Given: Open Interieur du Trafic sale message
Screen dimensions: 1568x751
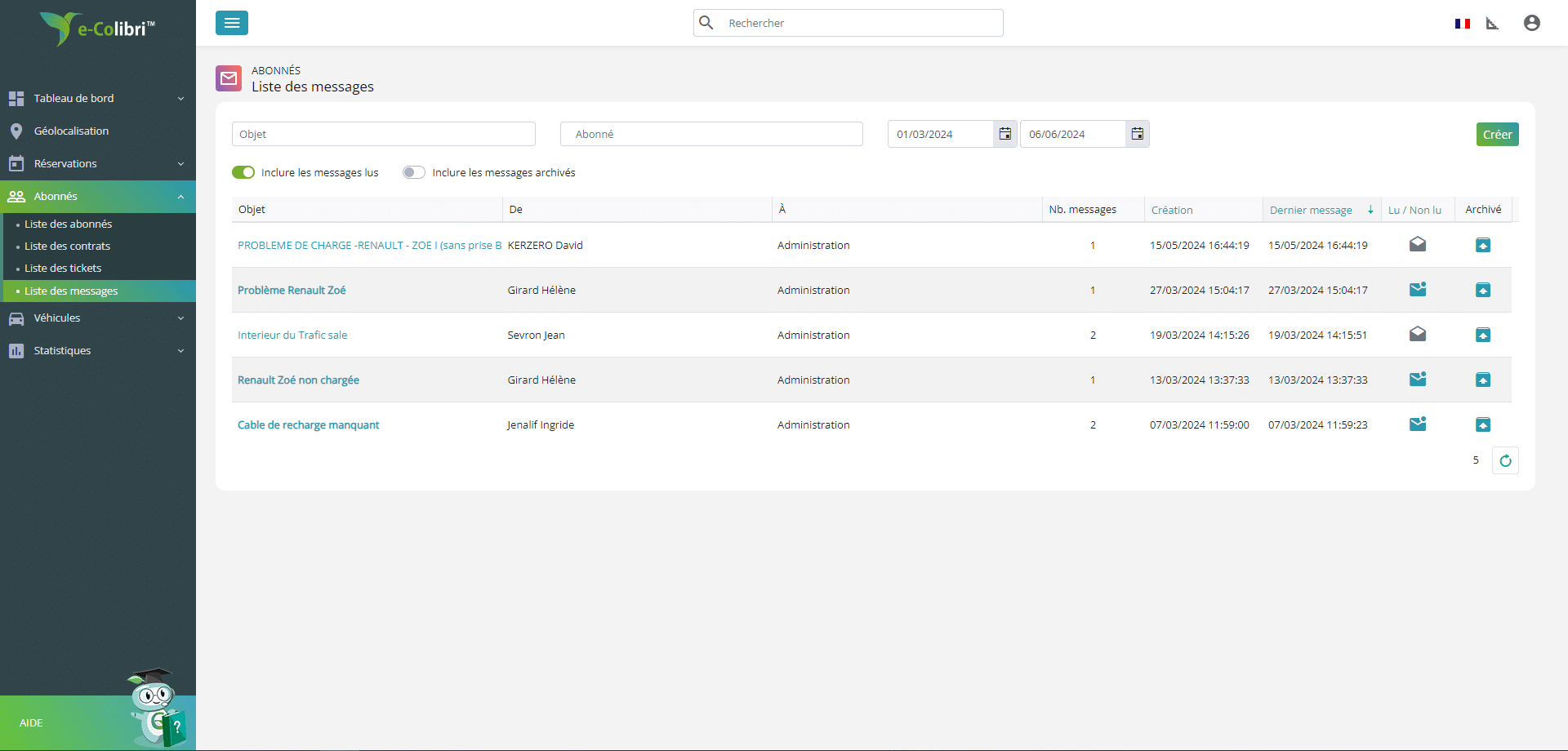Looking at the screenshot, I should pos(292,335).
